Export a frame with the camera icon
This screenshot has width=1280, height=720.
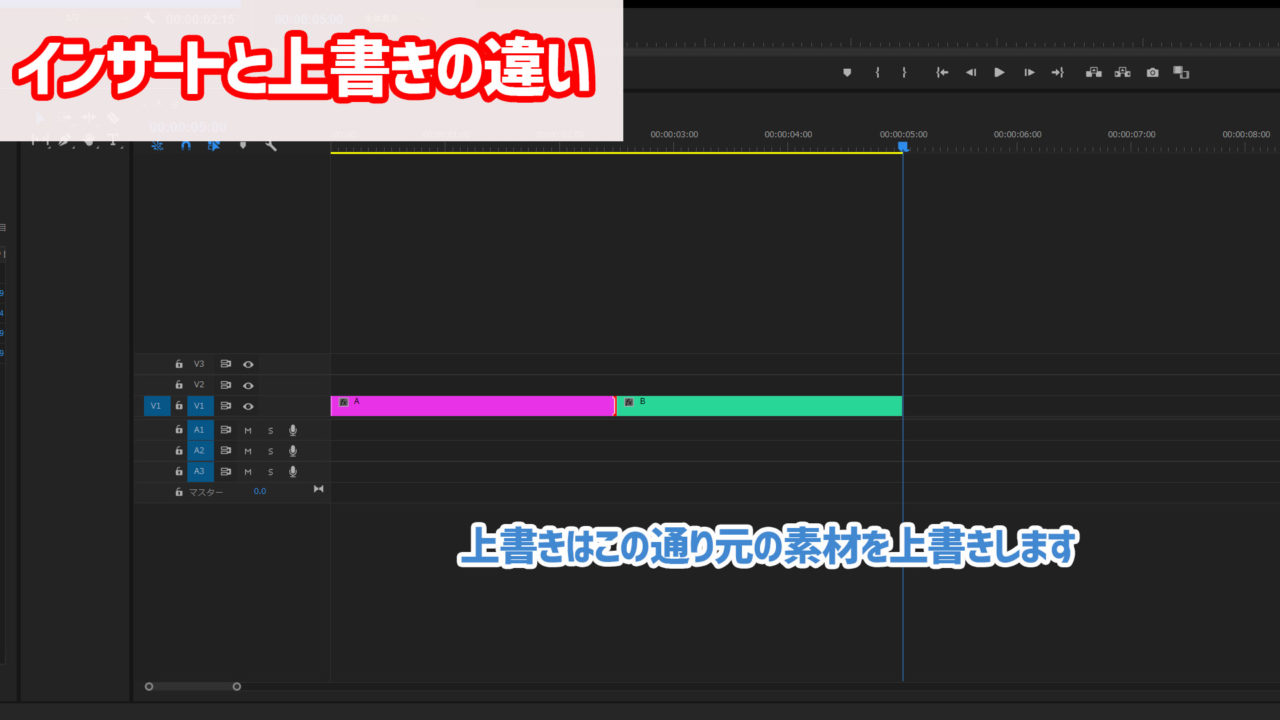tap(1153, 72)
